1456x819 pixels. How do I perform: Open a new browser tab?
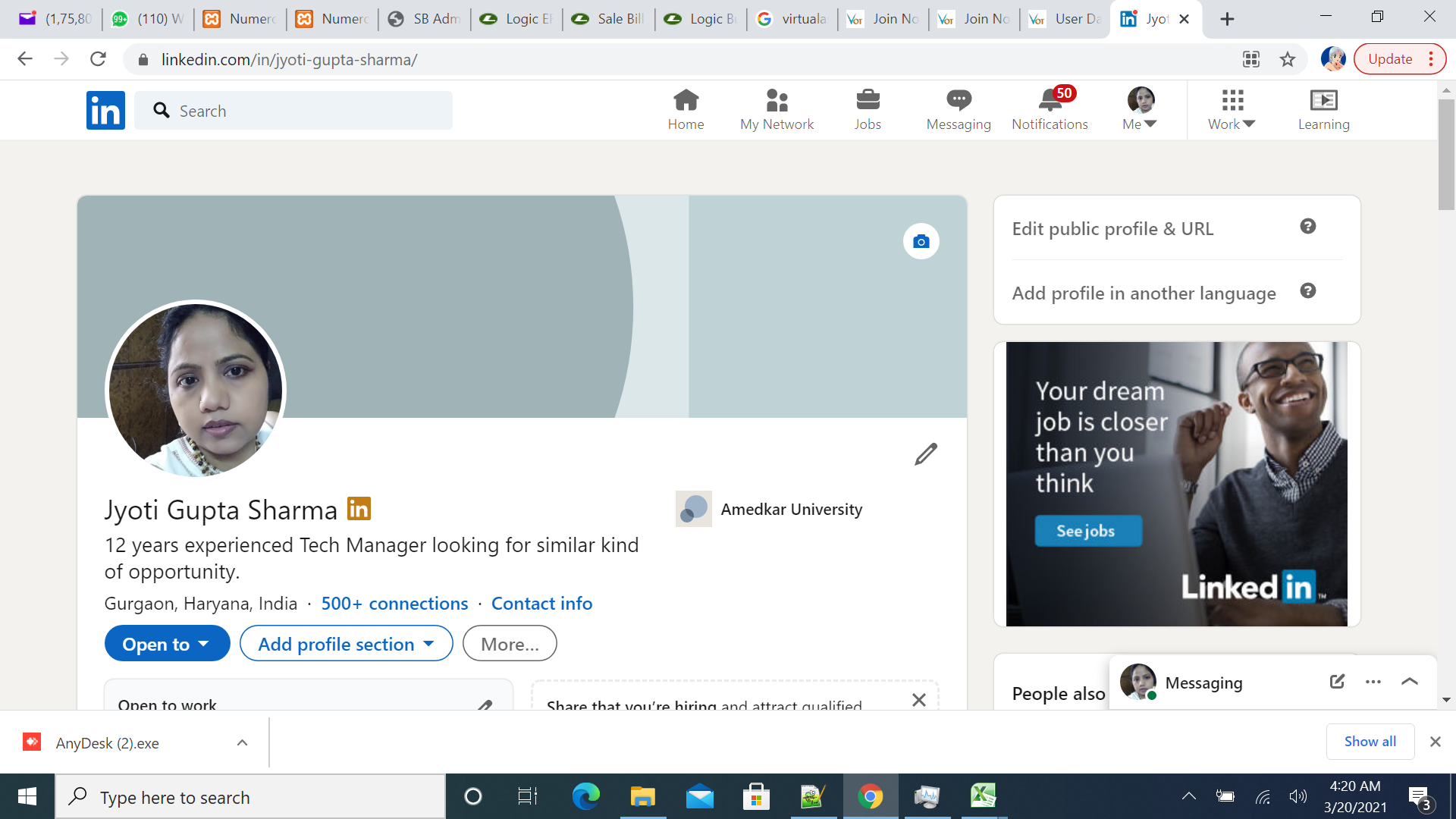(1227, 19)
